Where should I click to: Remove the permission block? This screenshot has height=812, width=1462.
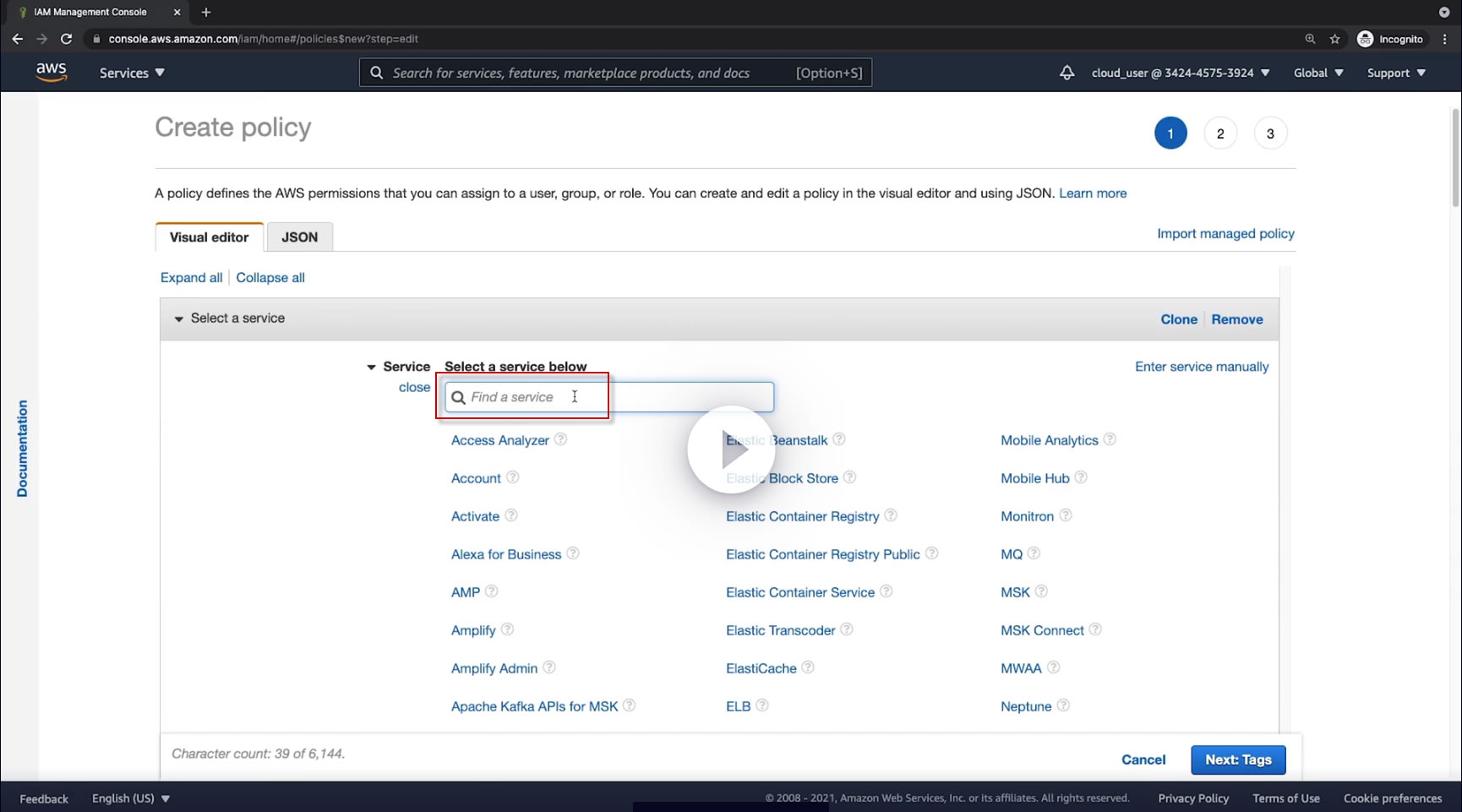1237,319
